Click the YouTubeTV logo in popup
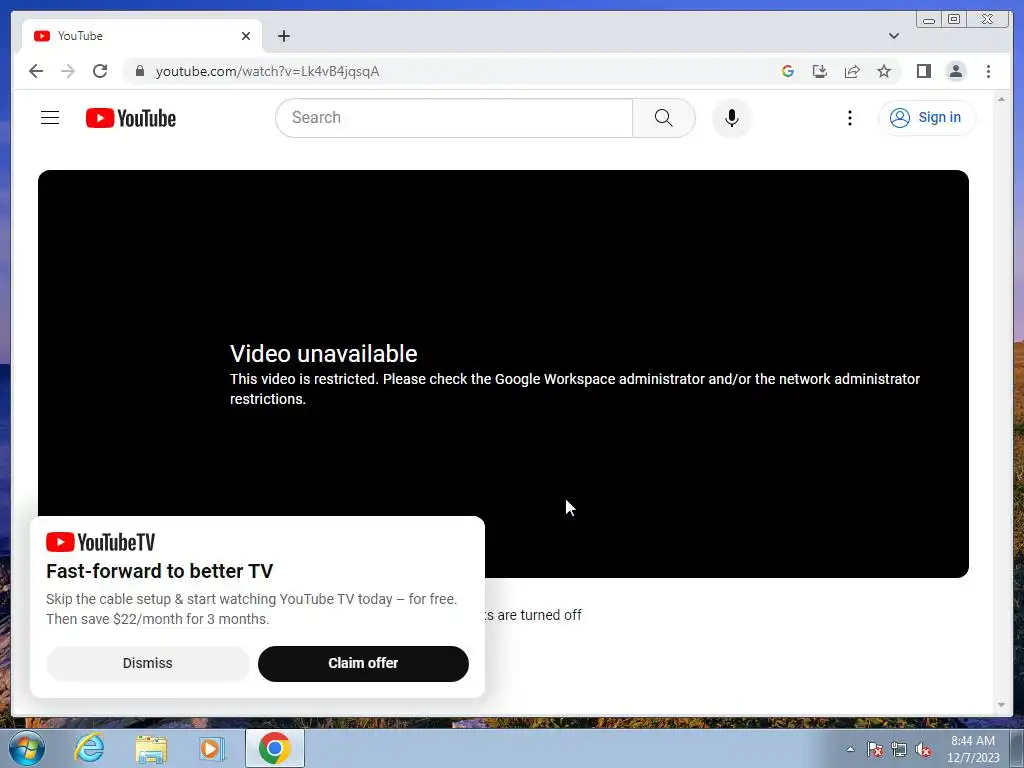The image size is (1024, 768). (101, 542)
